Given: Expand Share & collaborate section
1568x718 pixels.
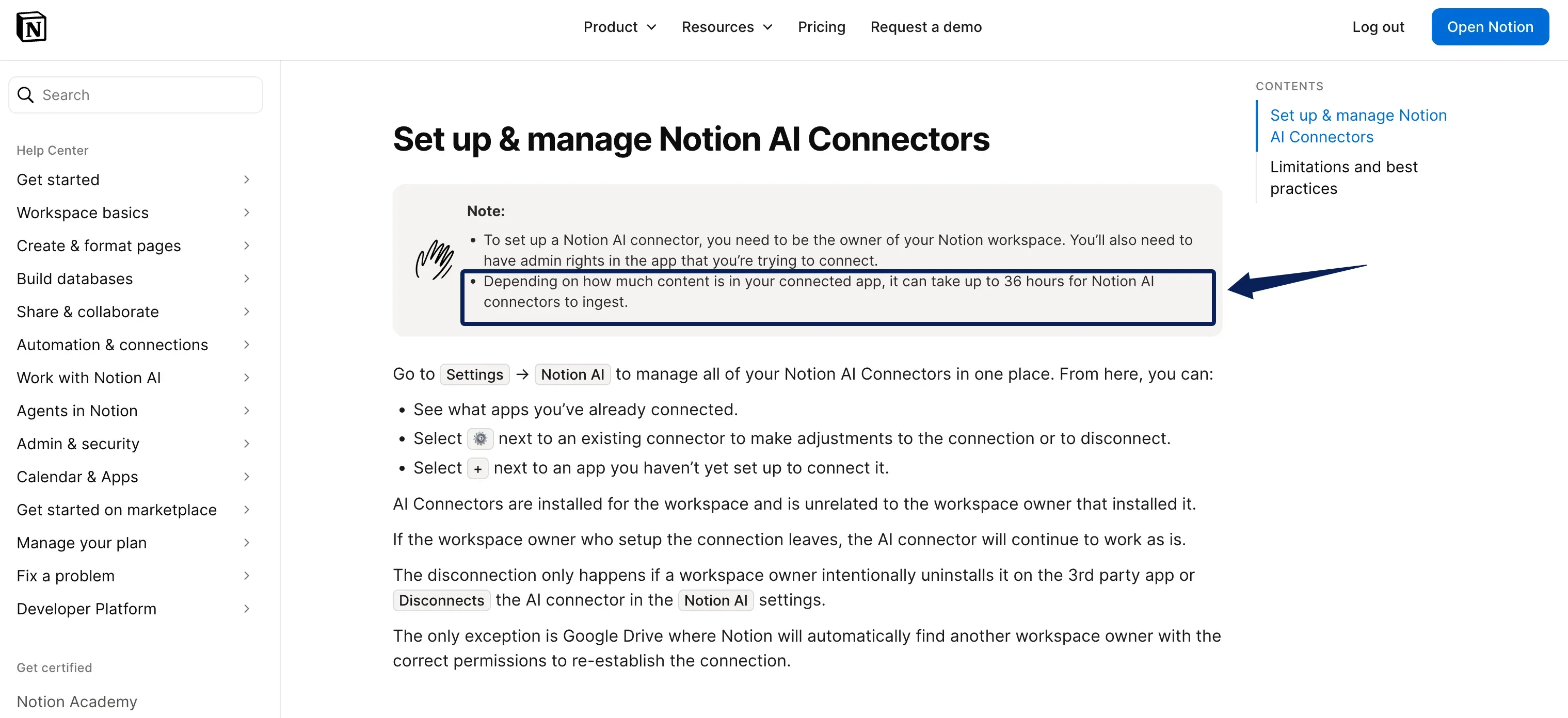Looking at the screenshot, I should 134,312.
